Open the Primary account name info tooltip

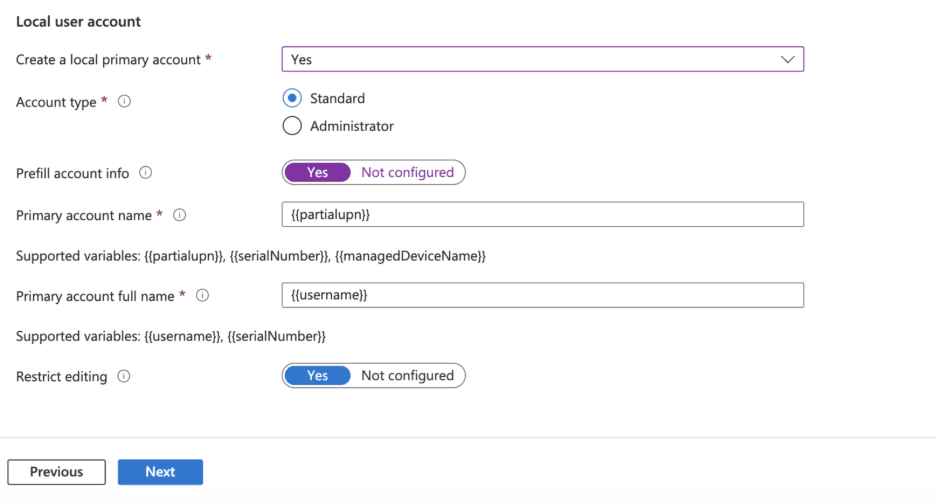tap(180, 215)
